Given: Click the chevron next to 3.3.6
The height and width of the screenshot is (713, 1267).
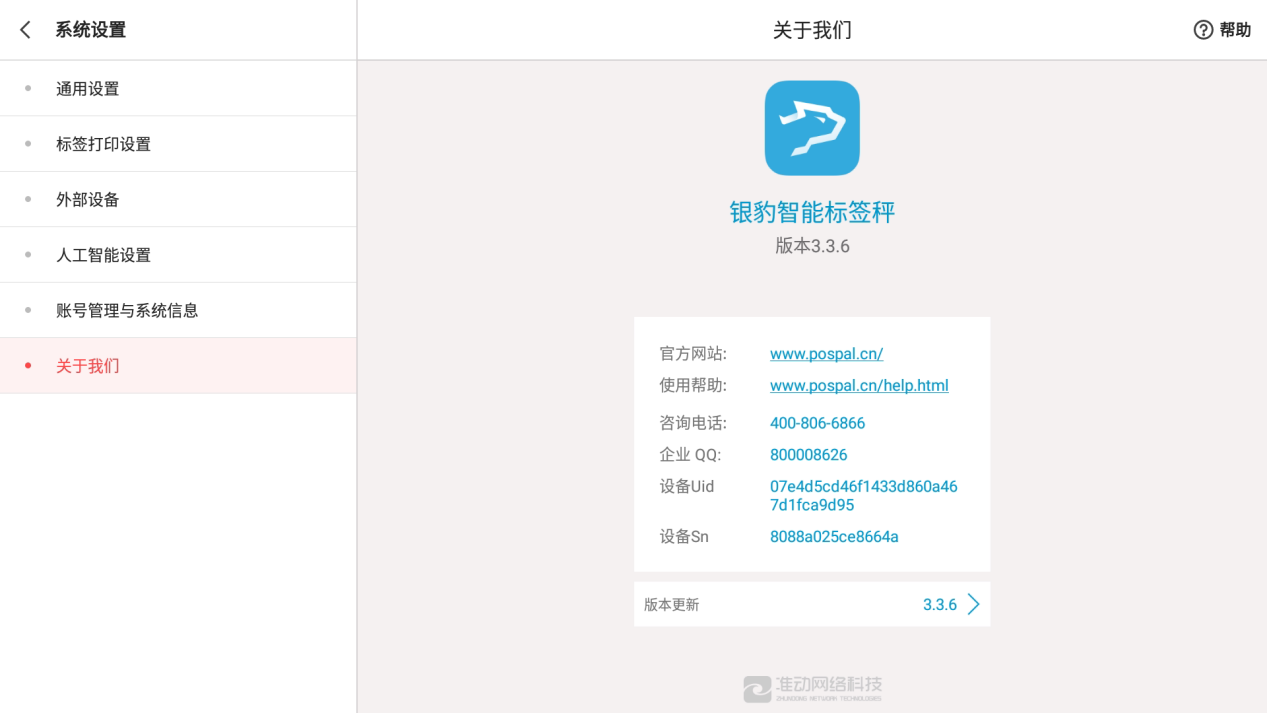Looking at the screenshot, I should (973, 604).
